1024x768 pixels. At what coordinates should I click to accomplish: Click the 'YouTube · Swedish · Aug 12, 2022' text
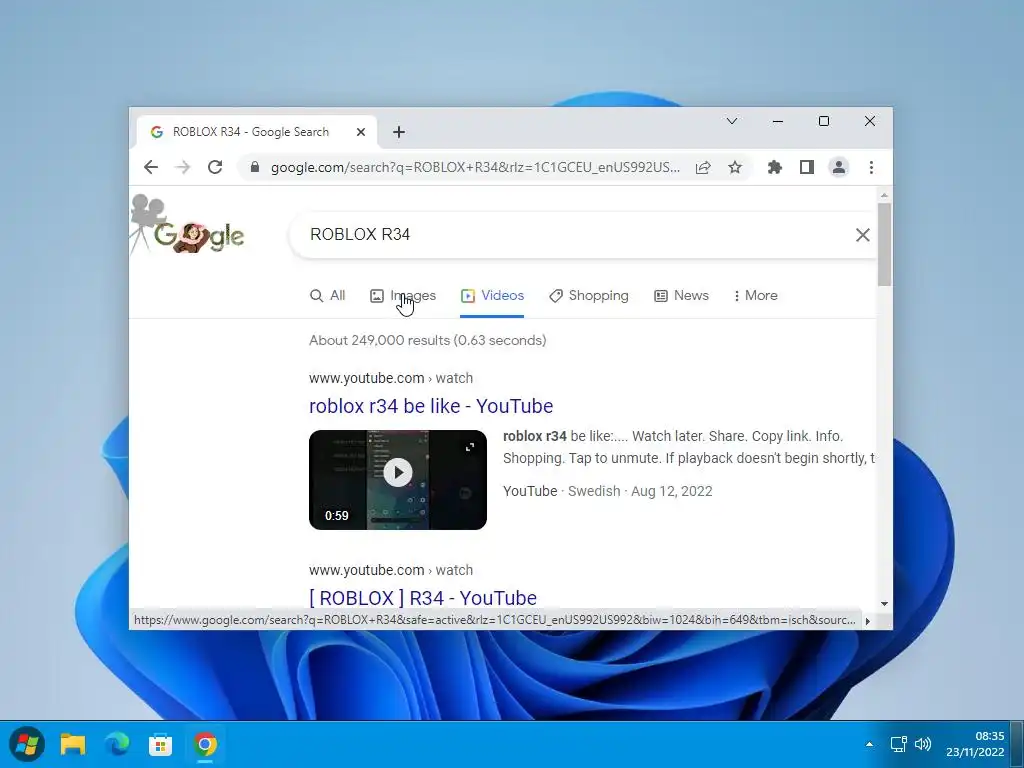[x=607, y=491]
